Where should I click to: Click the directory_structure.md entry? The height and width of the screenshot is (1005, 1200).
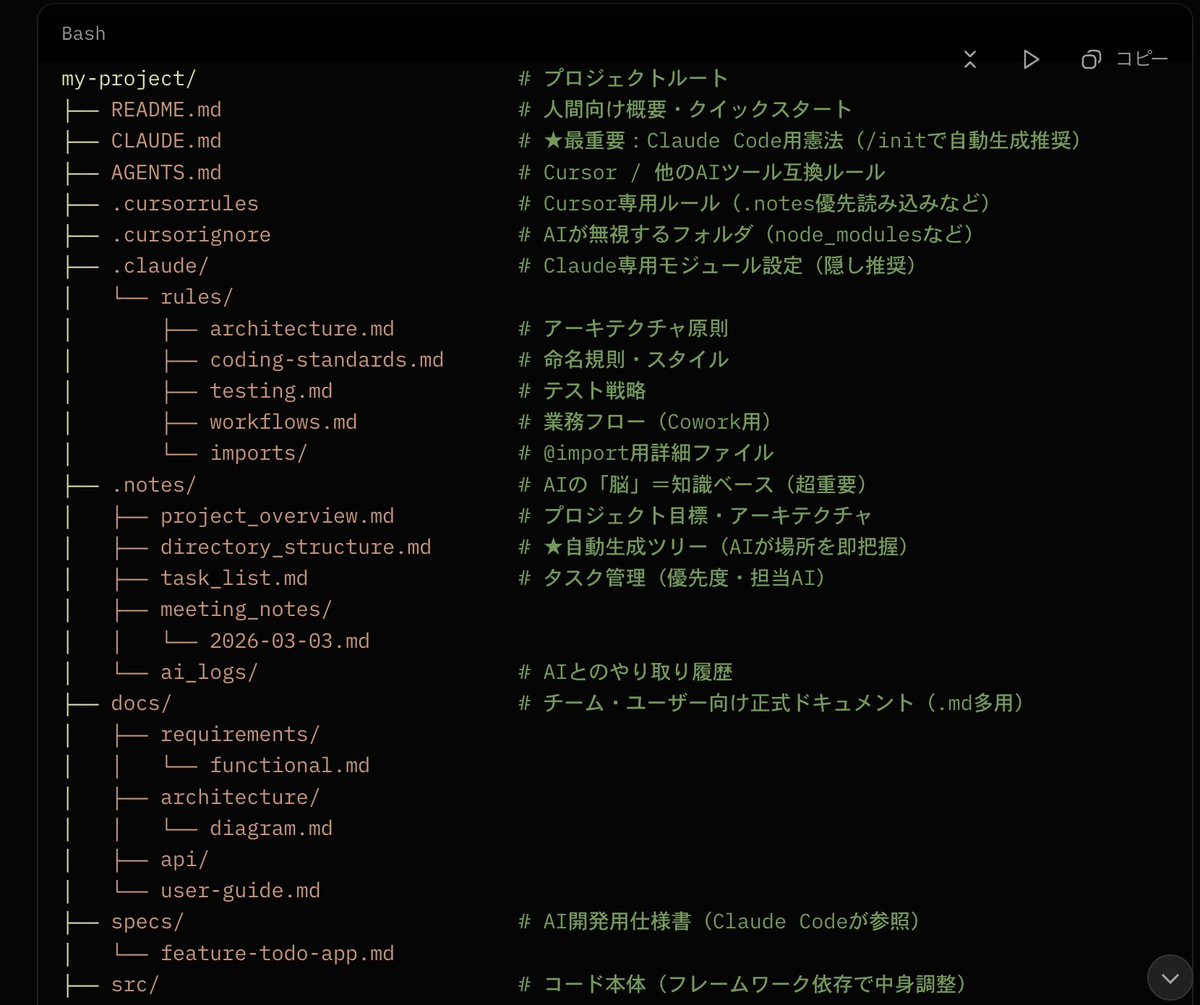(x=296, y=547)
